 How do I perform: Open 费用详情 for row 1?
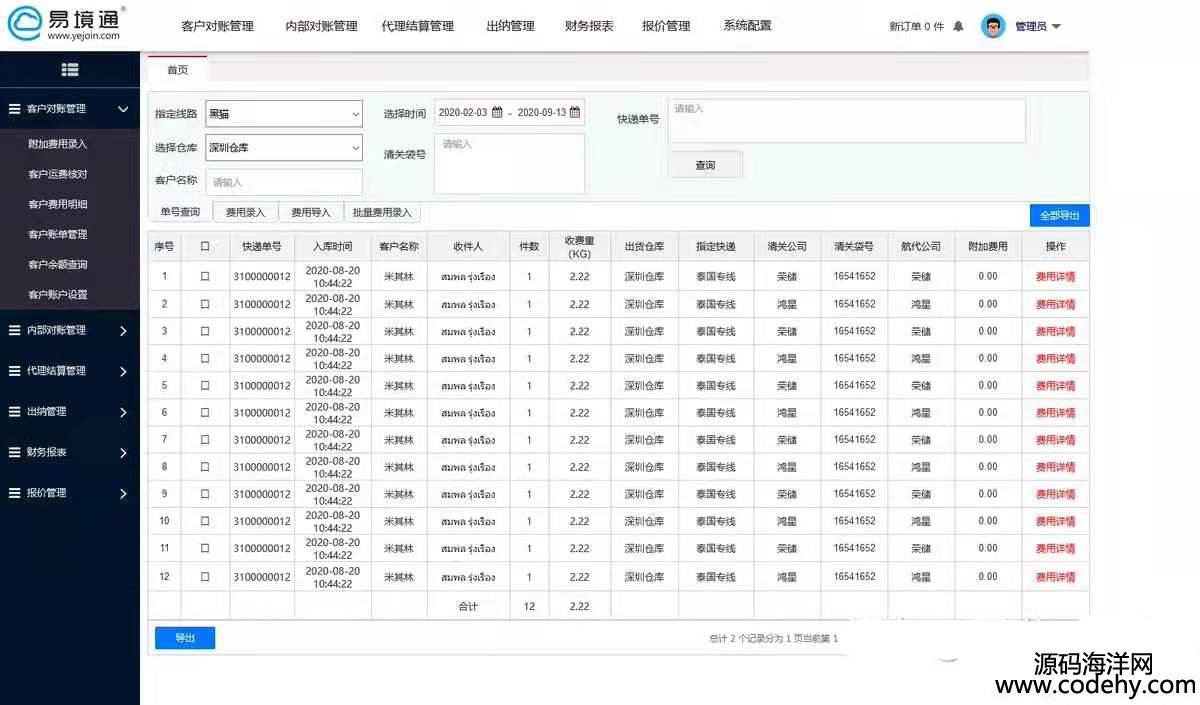[x=1055, y=277]
